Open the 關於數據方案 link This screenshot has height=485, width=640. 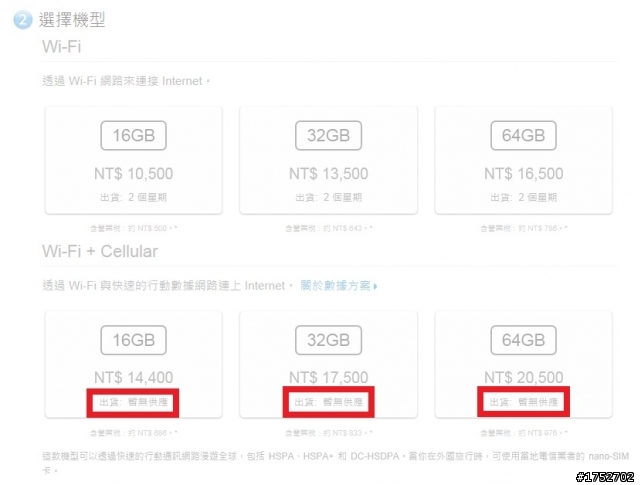(336, 286)
